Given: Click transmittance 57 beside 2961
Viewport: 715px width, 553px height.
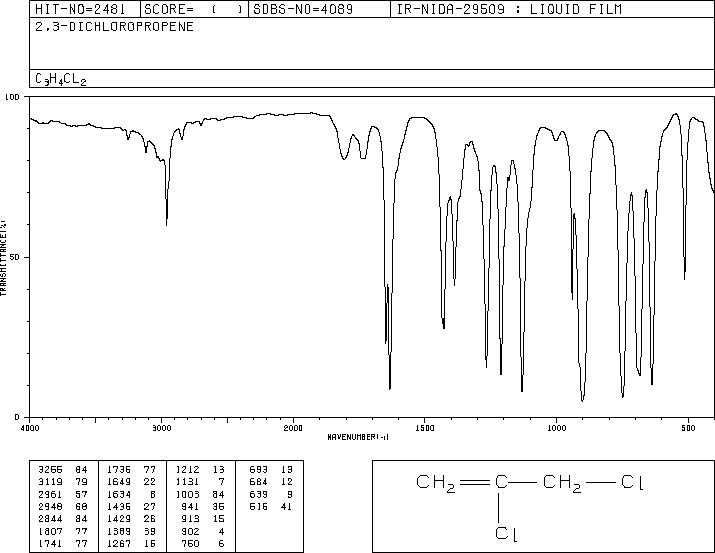Looking at the screenshot, I should (x=81, y=494).
